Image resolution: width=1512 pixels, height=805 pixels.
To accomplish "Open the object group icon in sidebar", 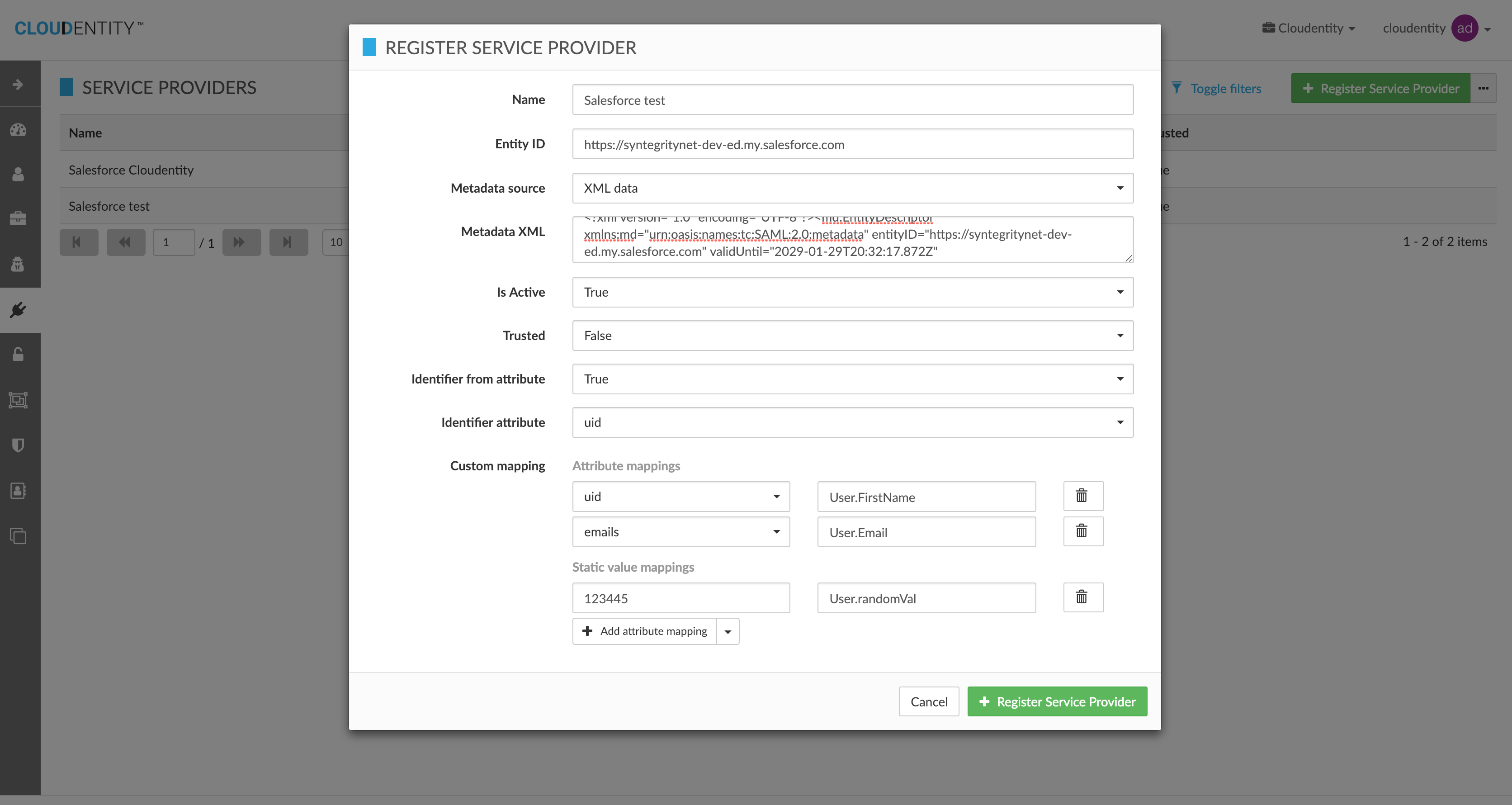I will 18,400.
